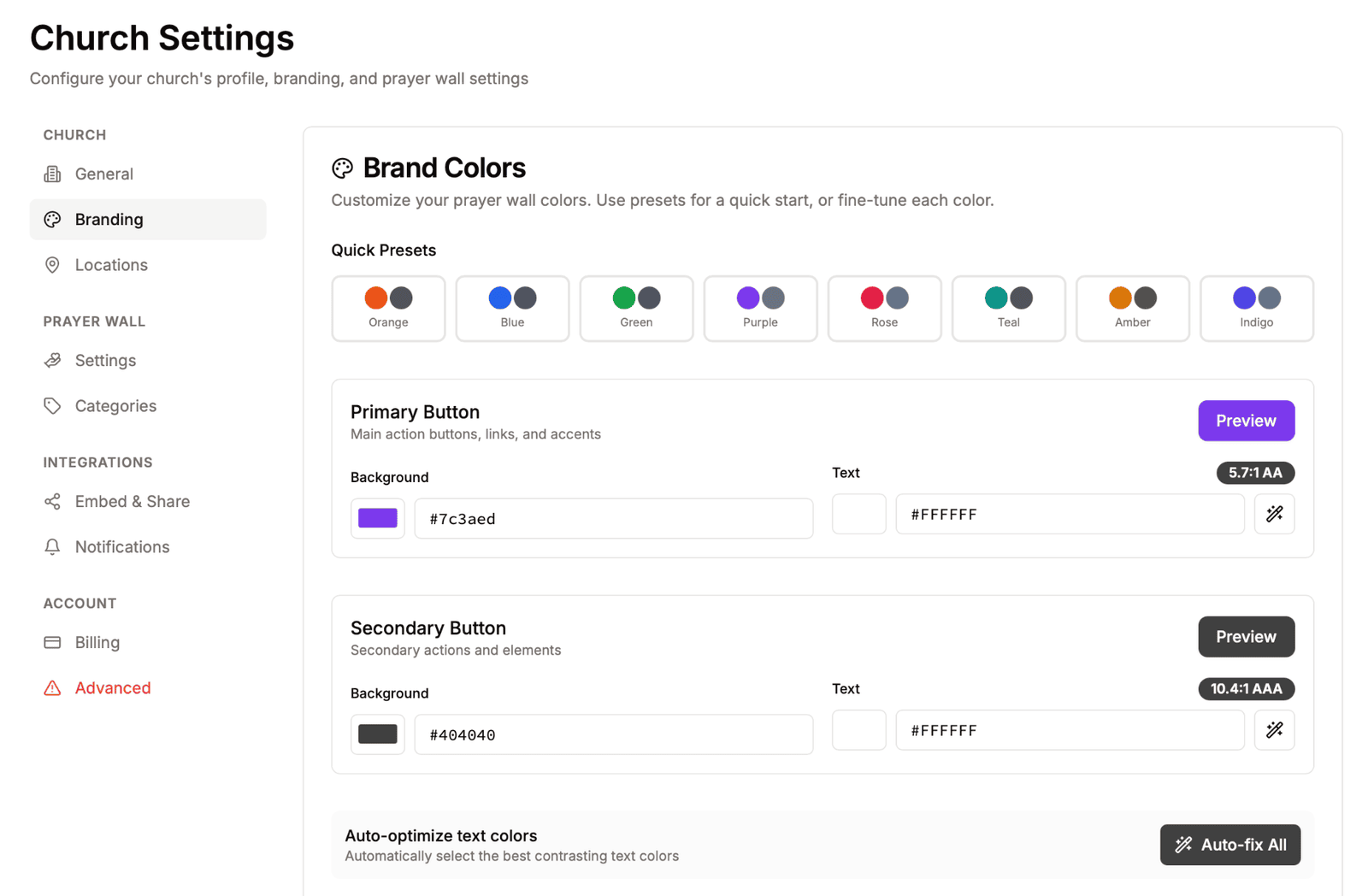Image resolution: width=1368 pixels, height=896 pixels.
Task: Apply the Teal quick preset
Action: (1008, 309)
